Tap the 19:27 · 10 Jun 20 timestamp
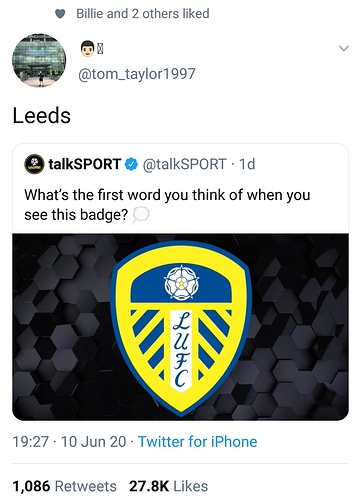This screenshot has width=361, height=500. (x=69, y=442)
